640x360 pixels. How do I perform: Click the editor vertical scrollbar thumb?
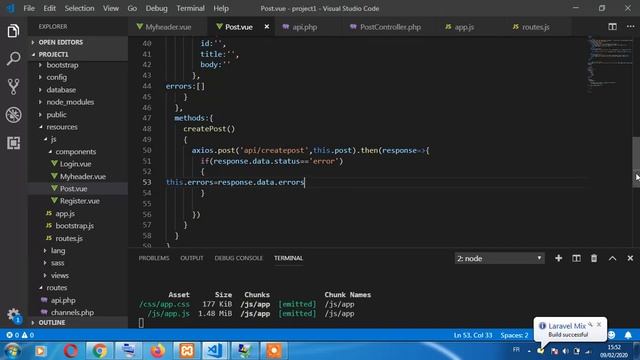[x=636, y=162]
